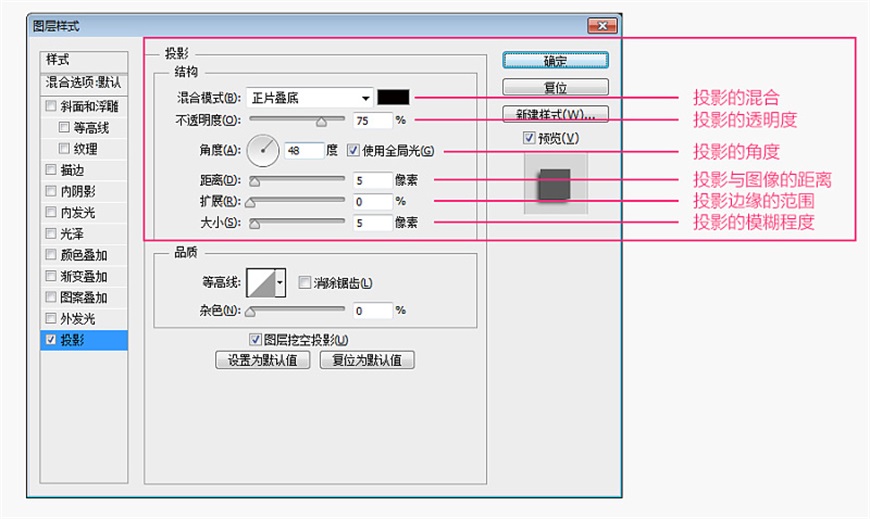Image resolution: width=870 pixels, height=519 pixels.
Task: Enable the 光泽 checkbox
Action: click(x=51, y=233)
